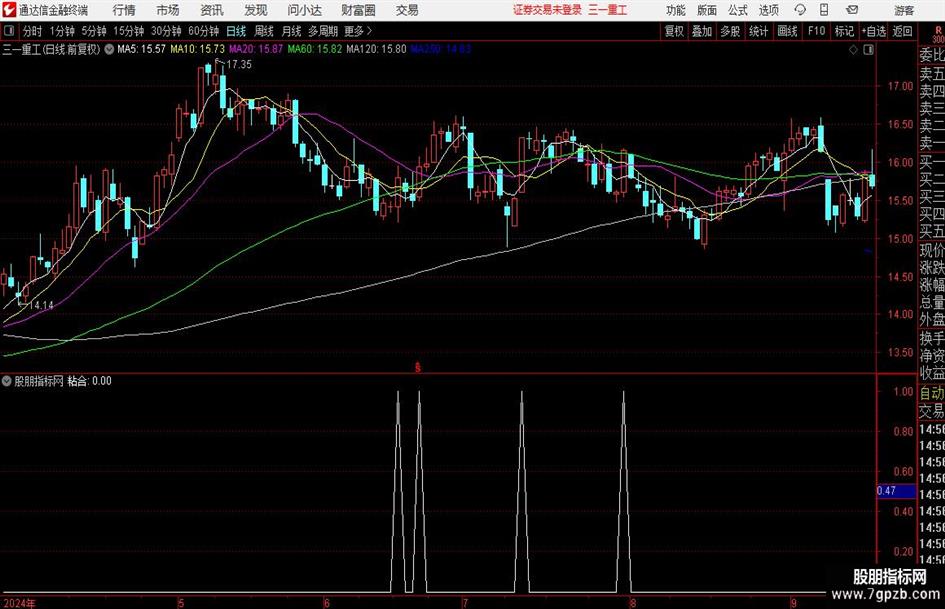Switch to the 60分钟 period tab
This screenshot has height=609, width=945.
coord(204,31)
